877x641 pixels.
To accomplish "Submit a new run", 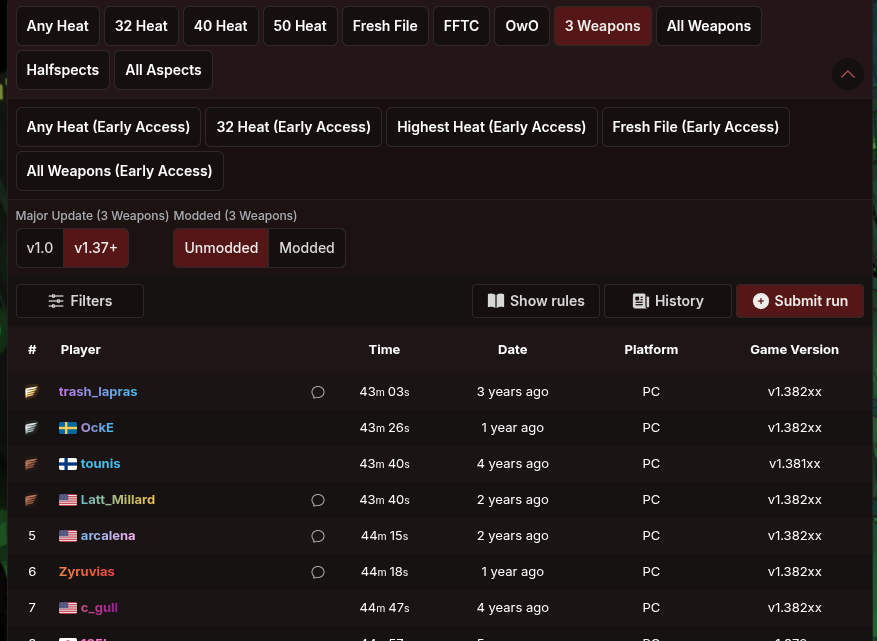I will coord(800,301).
